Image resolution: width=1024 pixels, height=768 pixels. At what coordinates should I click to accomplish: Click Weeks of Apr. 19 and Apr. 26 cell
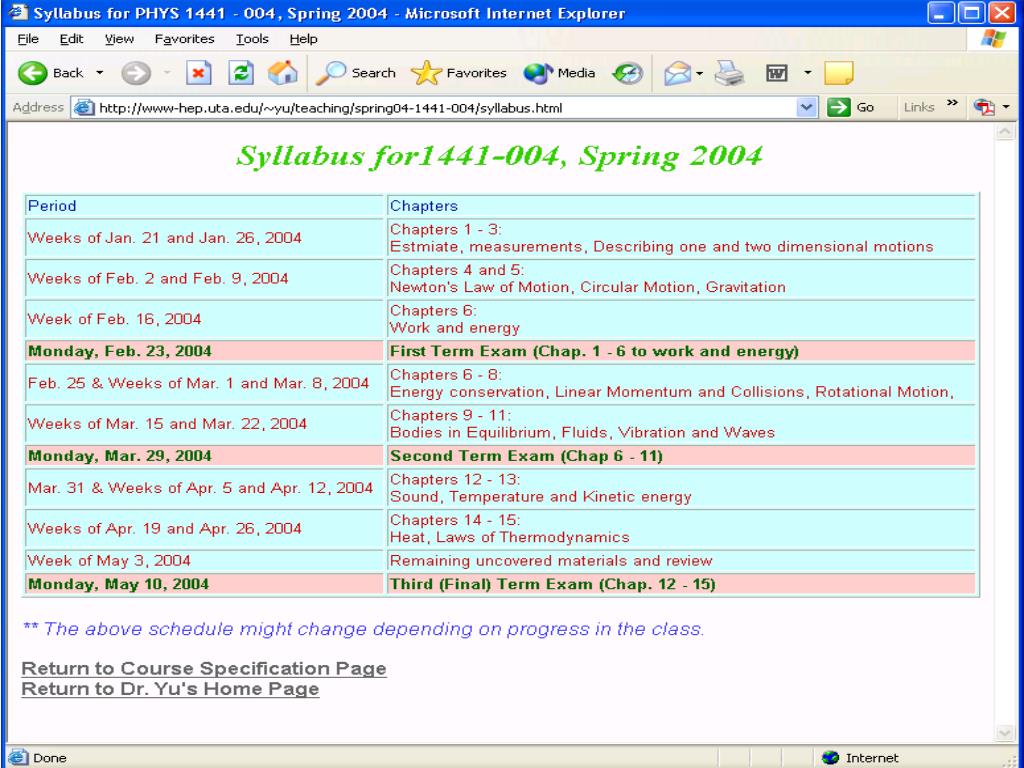[x=204, y=528]
